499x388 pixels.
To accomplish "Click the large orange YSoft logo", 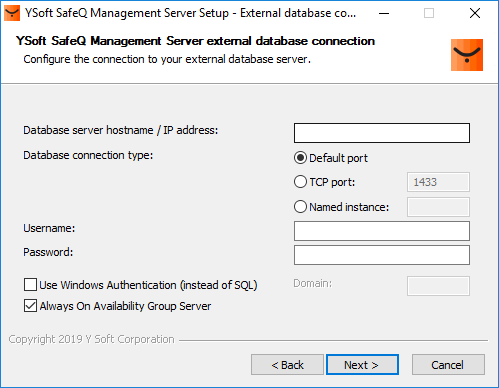I will point(467,55).
